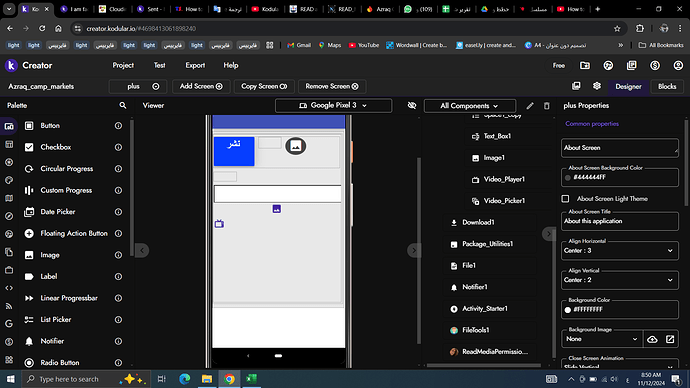Bookmark this page with star icon
This screenshot has width=690, height=388.
pos(617,29)
